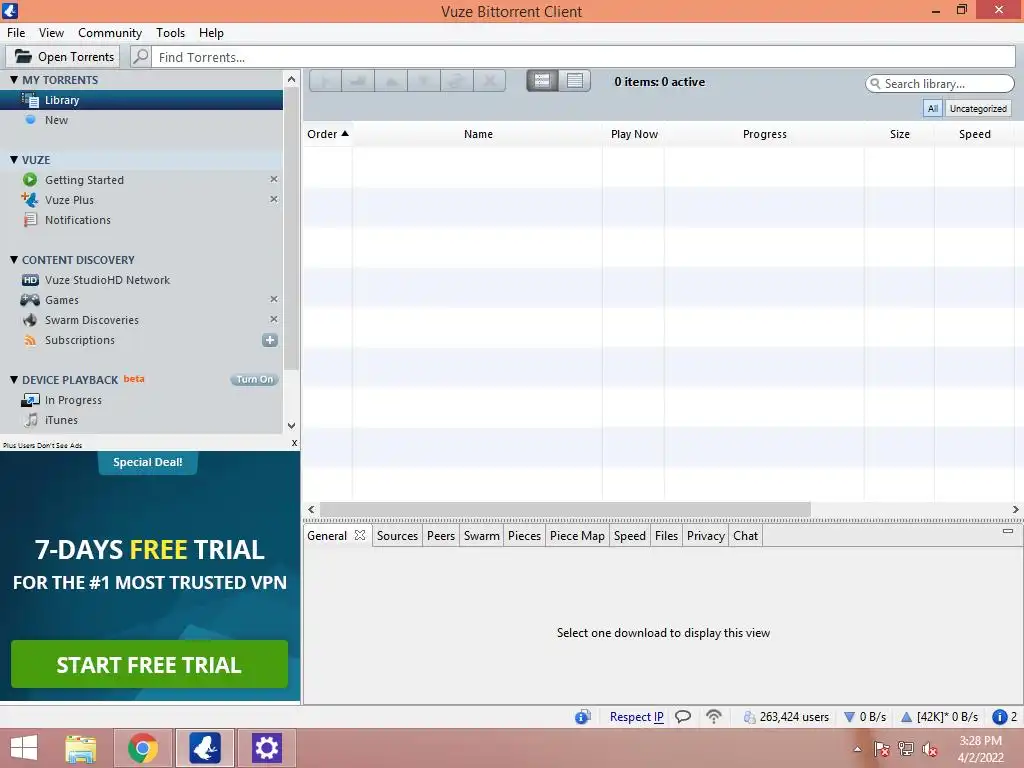This screenshot has width=1024, height=768.
Task: Click right arrow of horizontal scrollbar
Action: [x=1016, y=509]
